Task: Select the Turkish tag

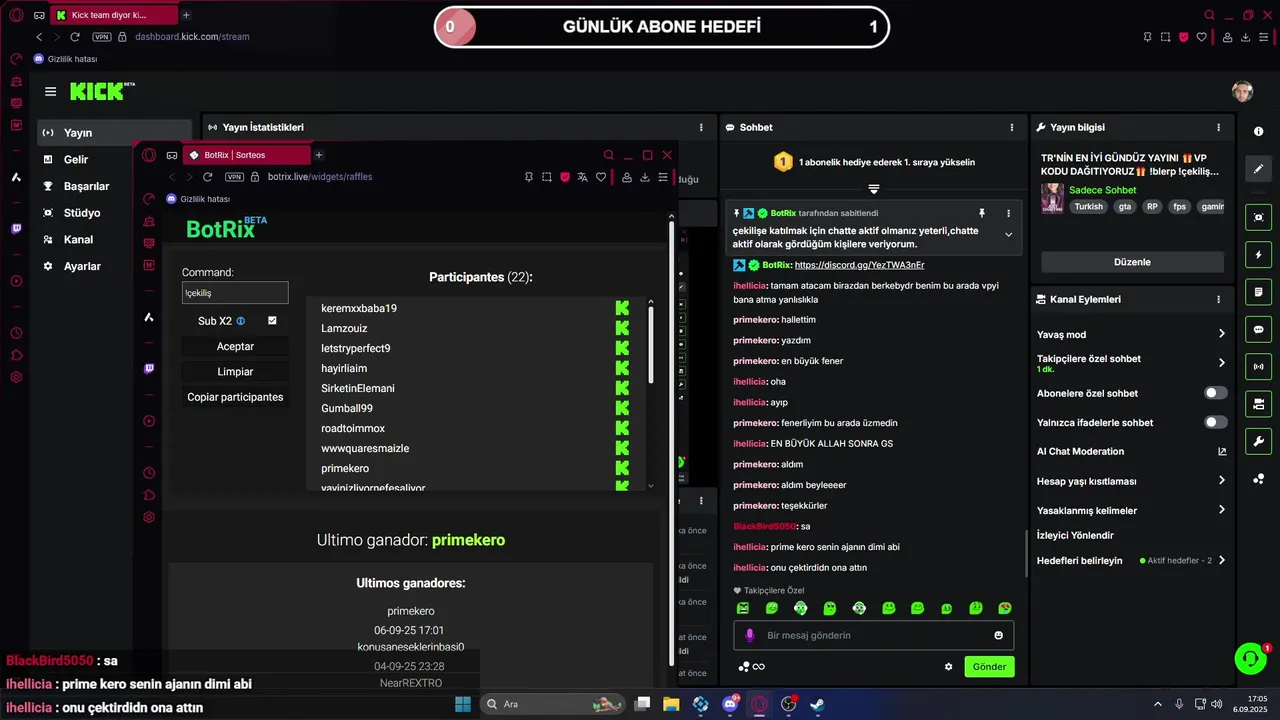Action: click(1089, 206)
